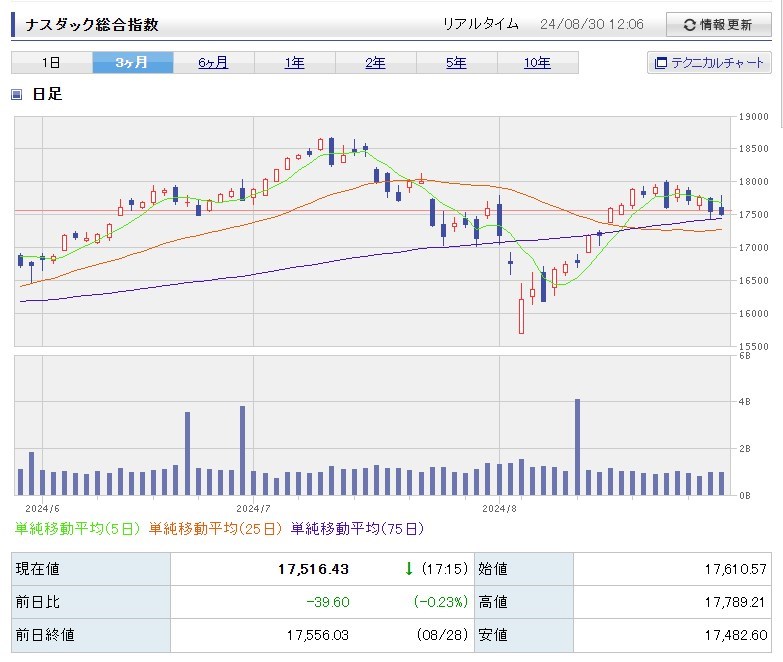Show the 1年 chart range
783x662 pixels.
[x=294, y=63]
